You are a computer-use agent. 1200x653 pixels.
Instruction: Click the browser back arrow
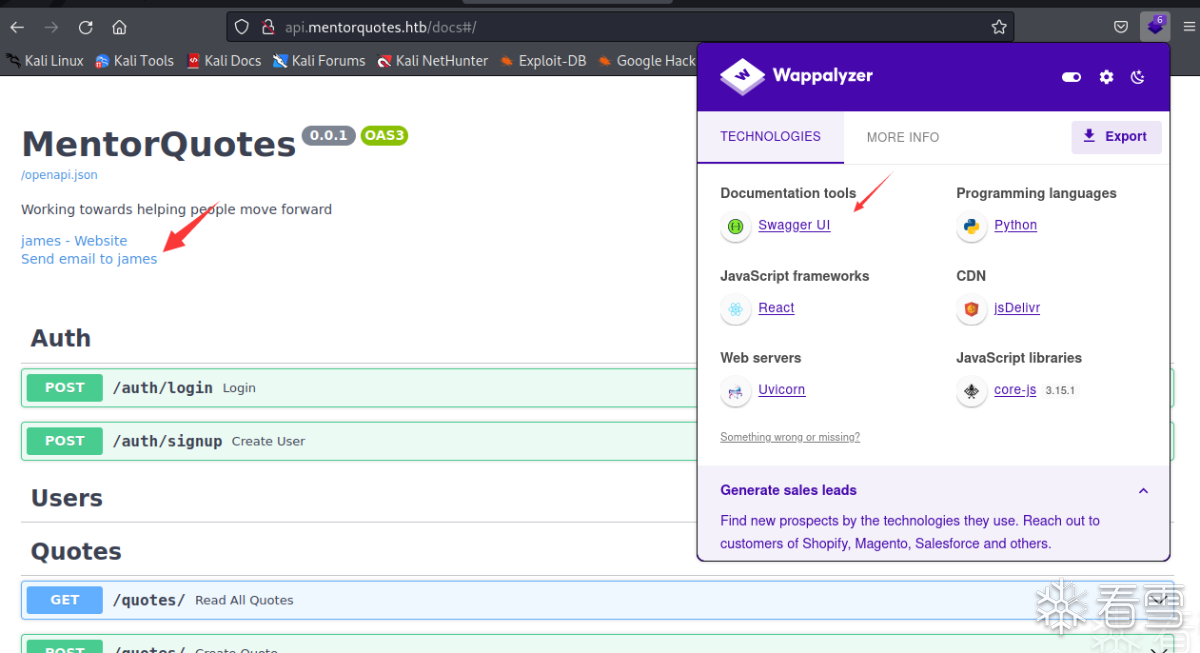pos(17,27)
